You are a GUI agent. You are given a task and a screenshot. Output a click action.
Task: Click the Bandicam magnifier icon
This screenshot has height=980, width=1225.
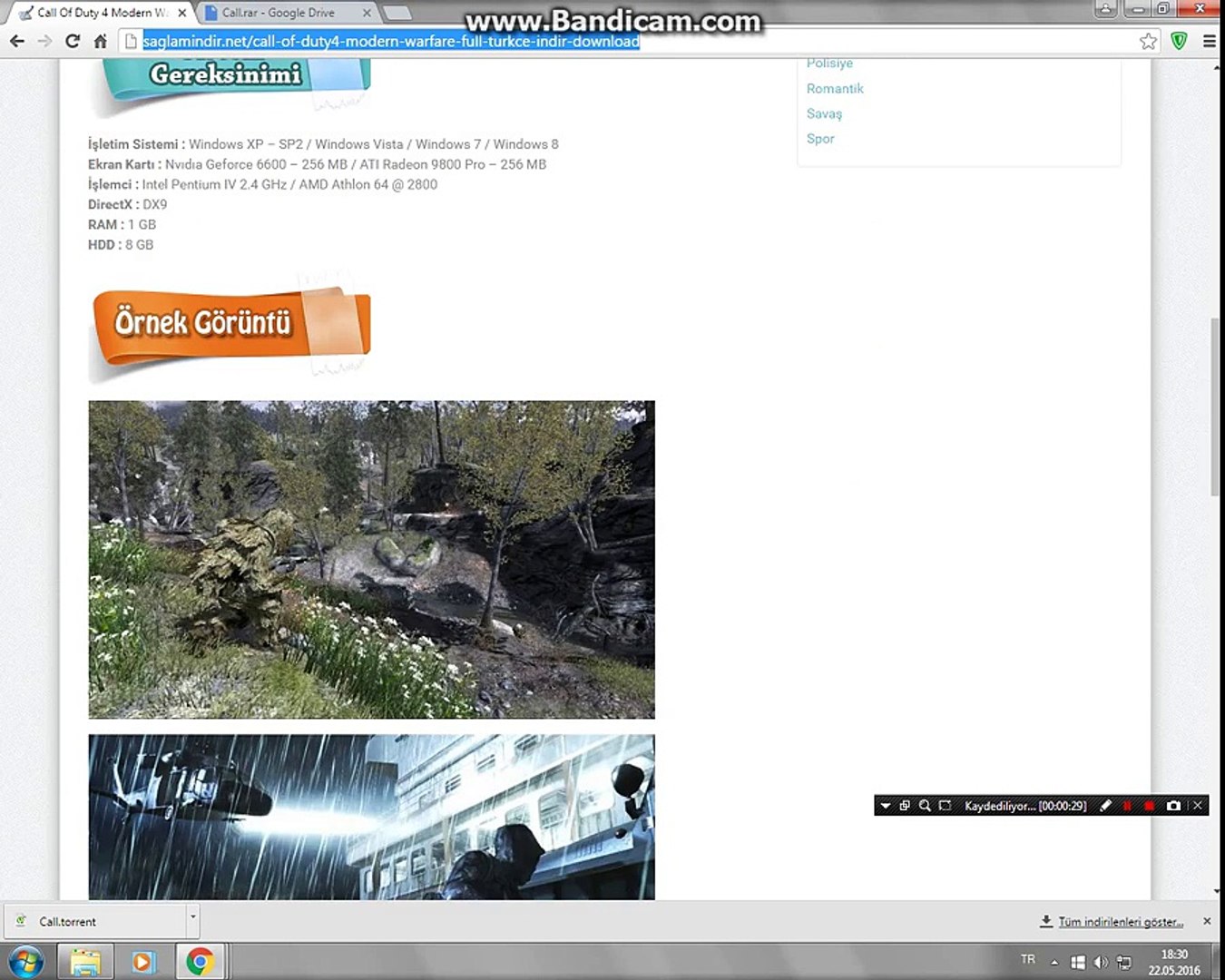click(x=925, y=806)
